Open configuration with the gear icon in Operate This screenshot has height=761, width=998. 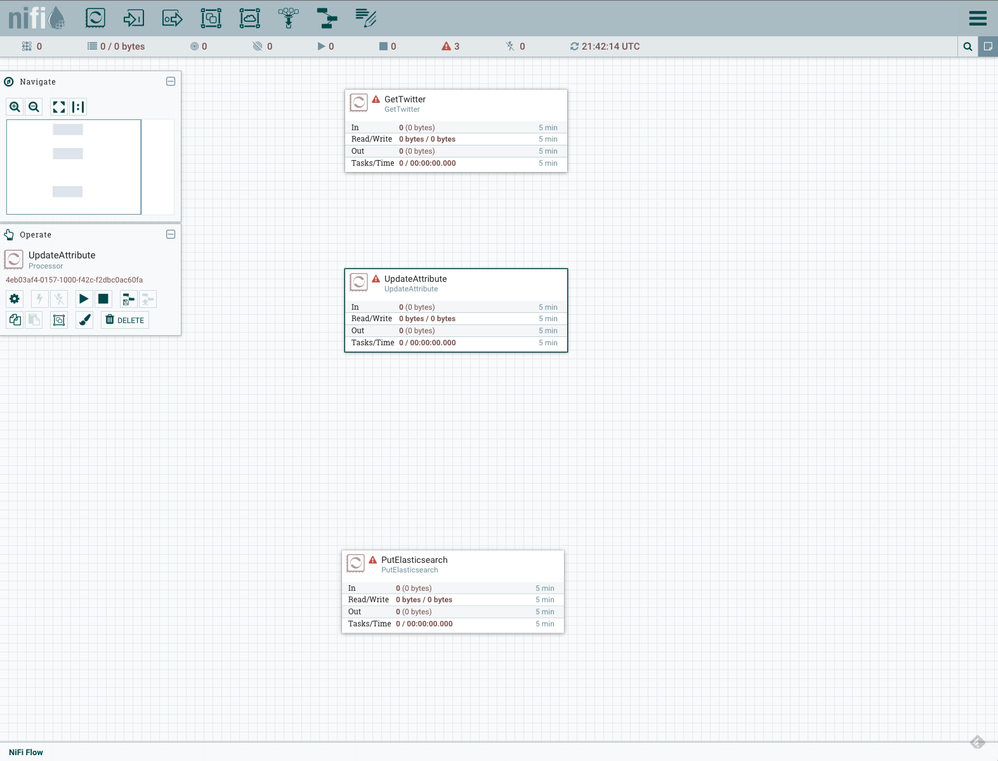(14, 298)
